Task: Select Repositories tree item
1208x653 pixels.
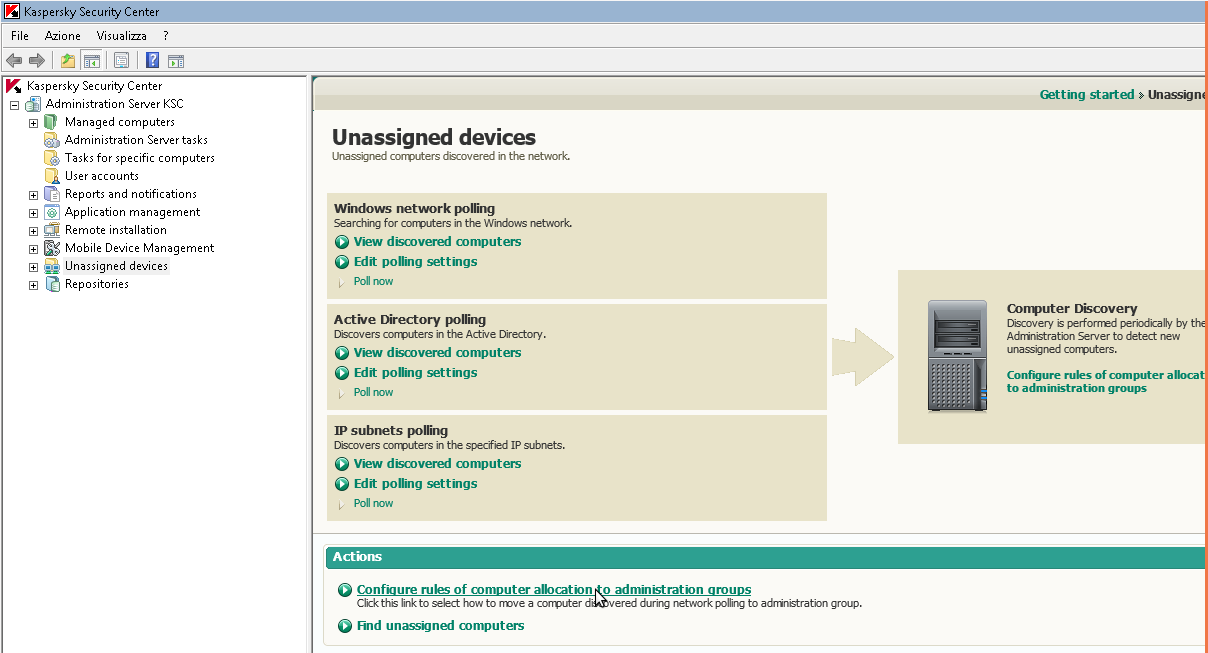Action: click(97, 284)
